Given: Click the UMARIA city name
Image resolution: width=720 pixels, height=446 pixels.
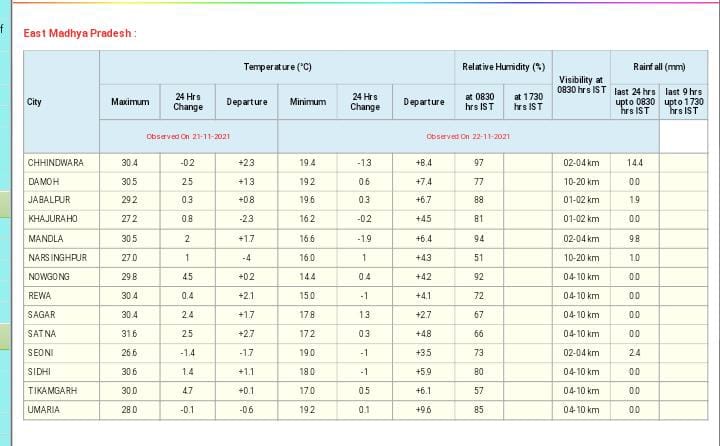Looking at the screenshot, I should click(45, 409).
